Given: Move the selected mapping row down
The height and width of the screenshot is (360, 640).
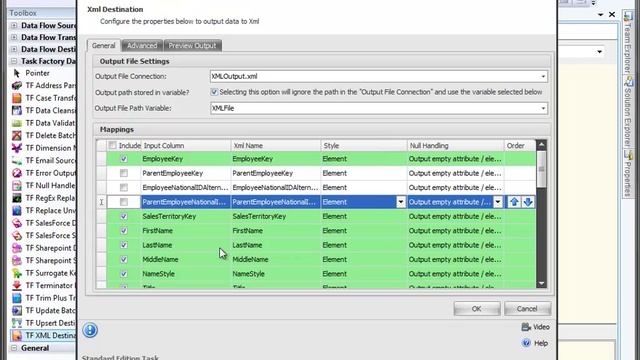Looking at the screenshot, I should click(528, 202).
